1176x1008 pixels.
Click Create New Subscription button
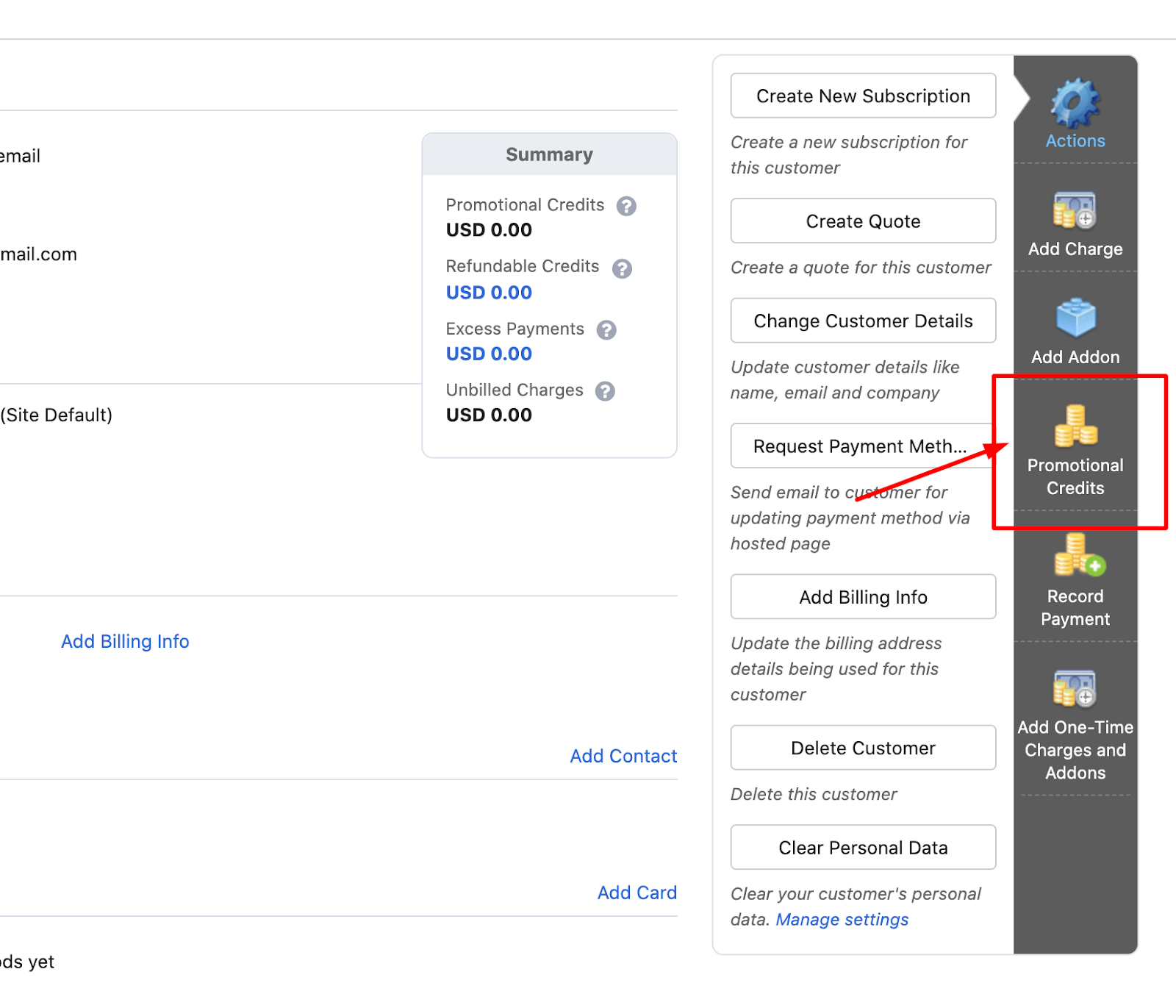click(863, 96)
